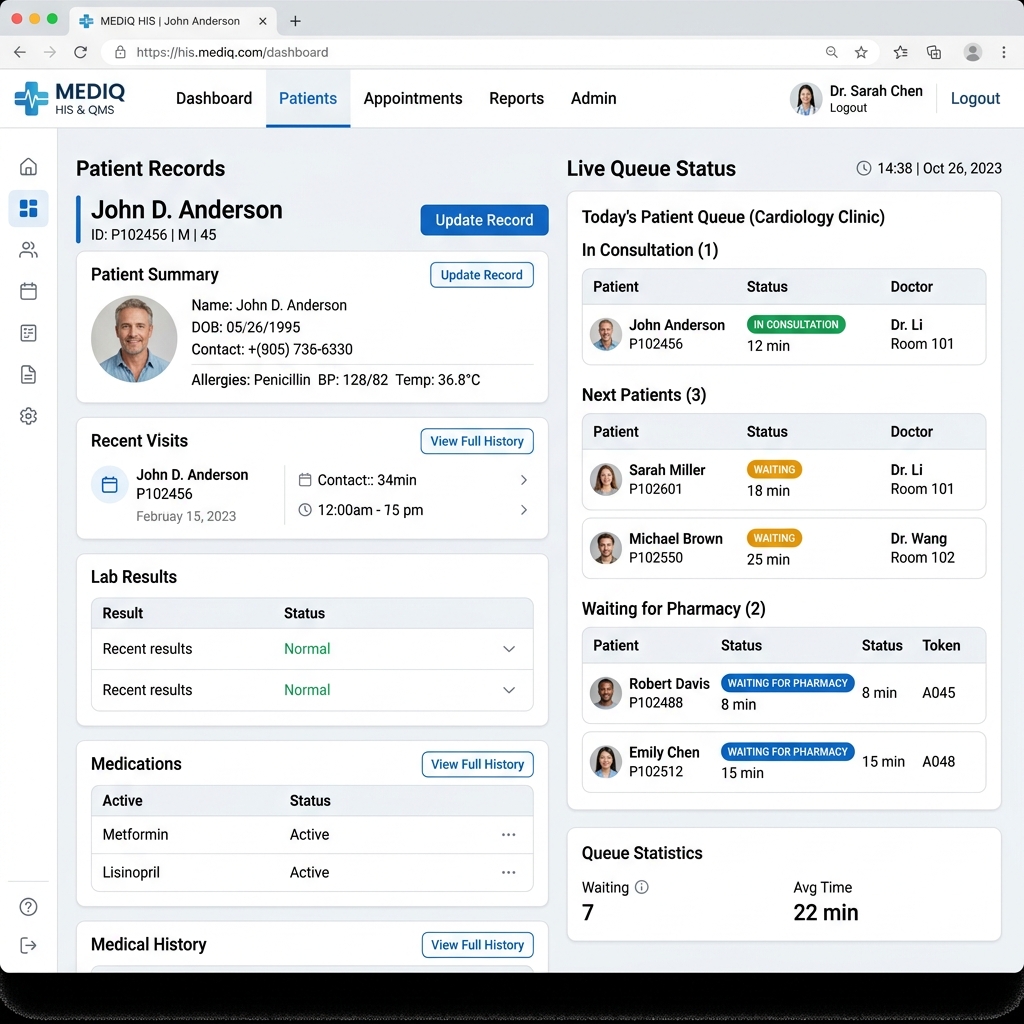Image resolution: width=1024 pixels, height=1024 pixels.
Task: Click token A048 in the pharmacy queue
Action: click(938, 761)
